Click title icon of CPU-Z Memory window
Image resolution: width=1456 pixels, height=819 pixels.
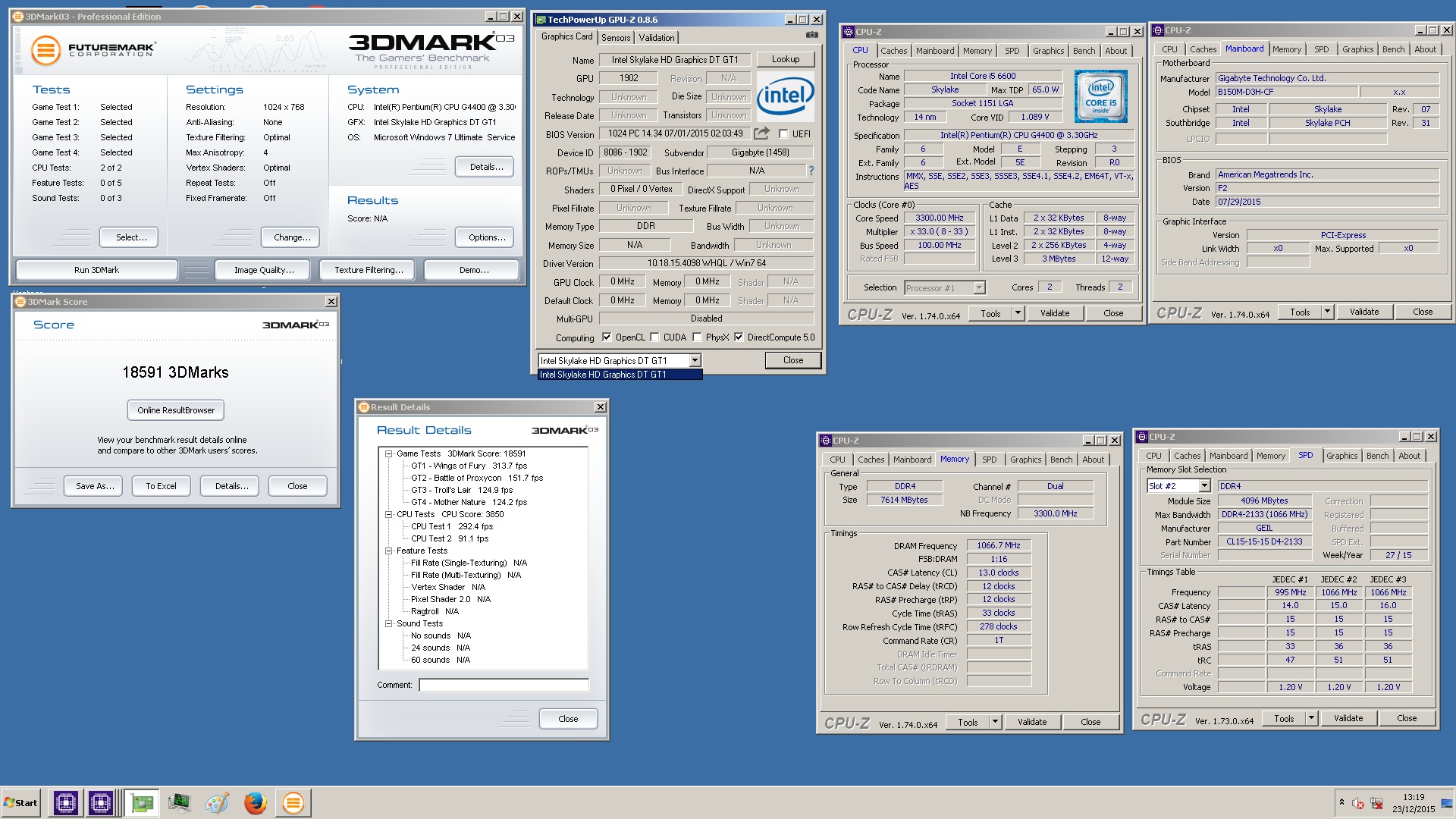pyautogui.click(x=826, y=441)
